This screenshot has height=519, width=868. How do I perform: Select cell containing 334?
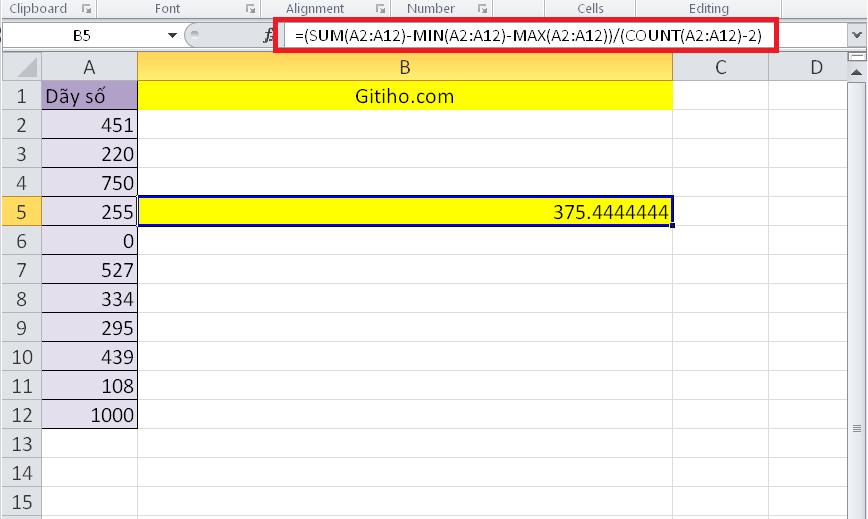tap(90, 298)
